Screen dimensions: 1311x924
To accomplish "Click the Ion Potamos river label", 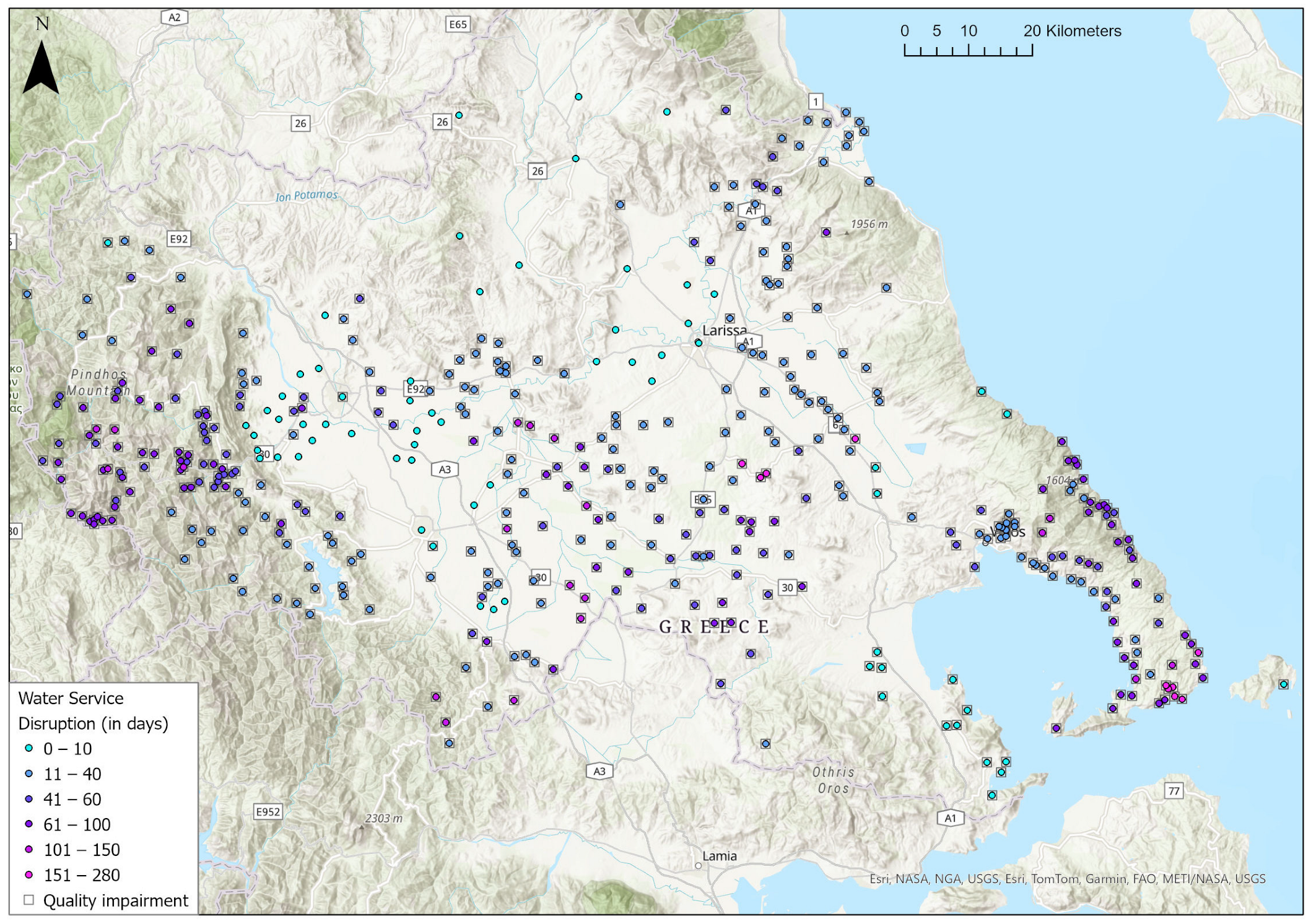I will (307, 196).
